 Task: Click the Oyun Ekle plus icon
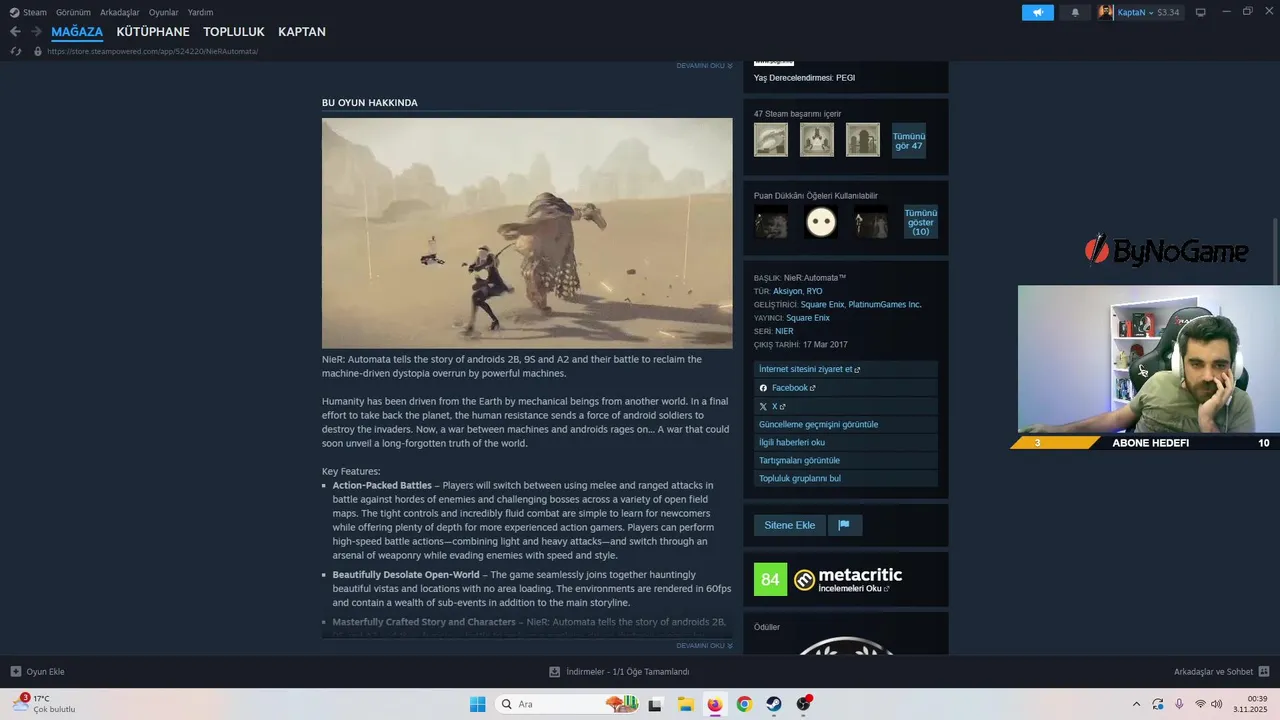pos(16,672)
